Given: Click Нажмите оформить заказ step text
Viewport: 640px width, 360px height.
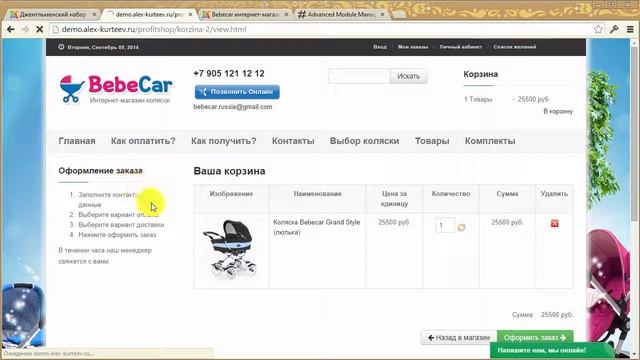Looking at the screenshot, I should pyautogui.click(x=117, y=235).
